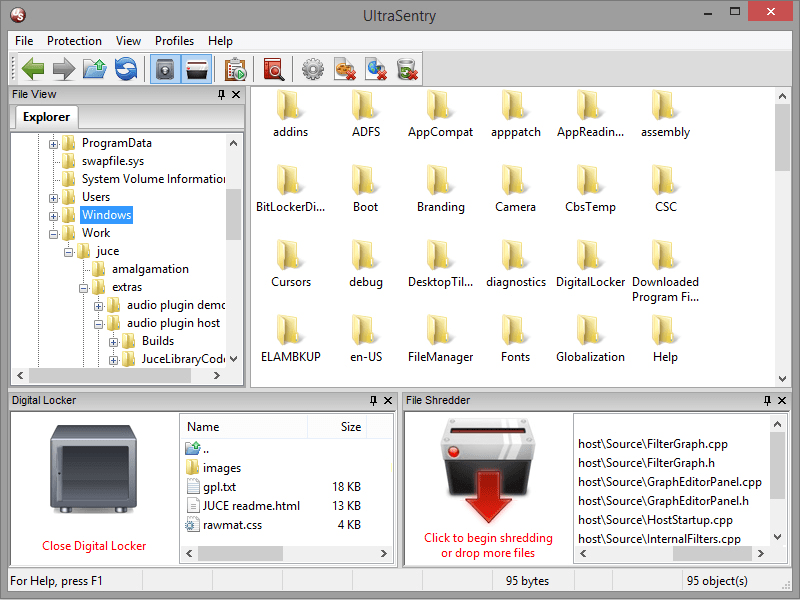Select host\Source\FilterGraph.cpp in shredder list
800x600 pixels.
tap(653, 444)
